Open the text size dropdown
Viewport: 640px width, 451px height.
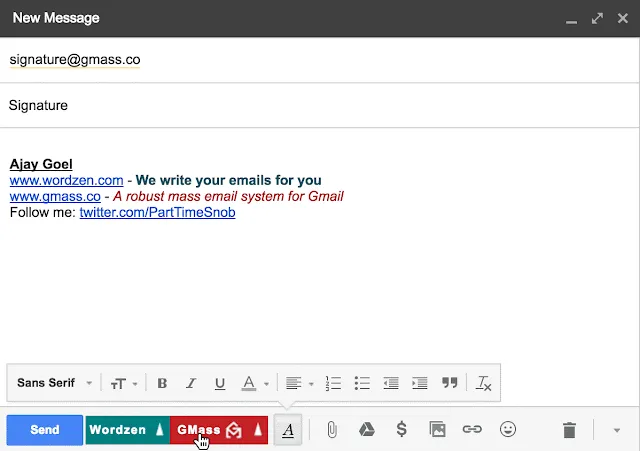(x=124, y=384)
